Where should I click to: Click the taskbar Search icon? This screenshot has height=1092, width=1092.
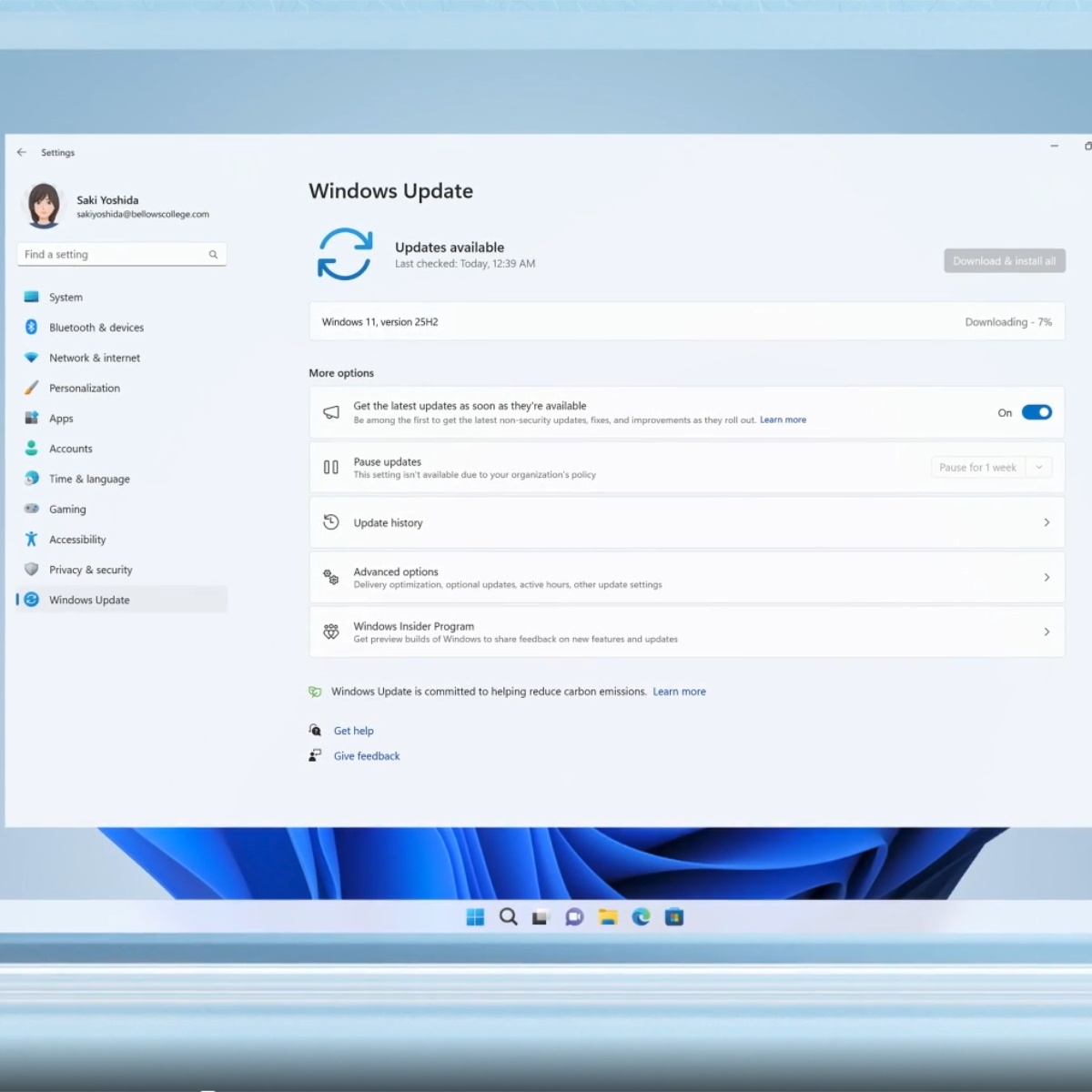[509, 917]
